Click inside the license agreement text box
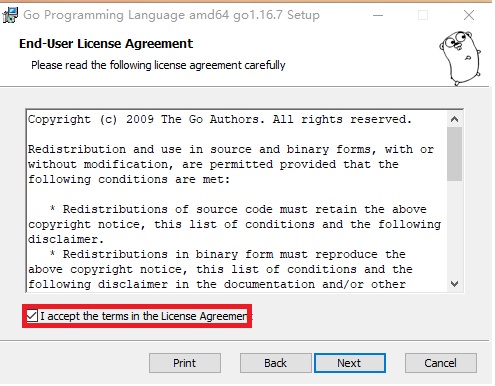Screen dimensions: 495x386 (236, 201)
